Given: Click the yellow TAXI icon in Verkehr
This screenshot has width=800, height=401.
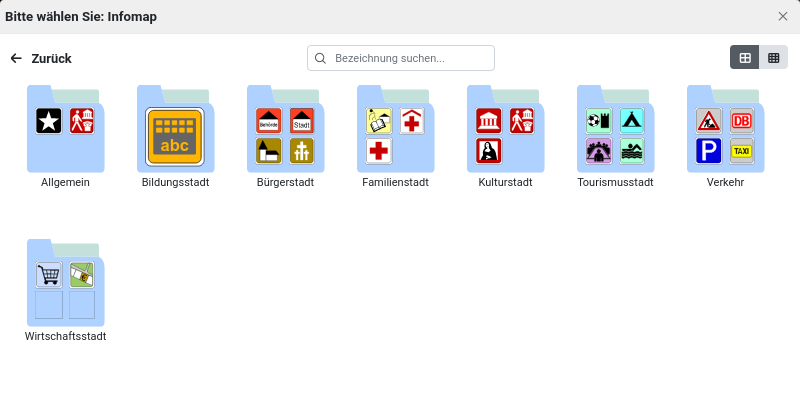Looking at the screenshot, I should click(742, 151).
